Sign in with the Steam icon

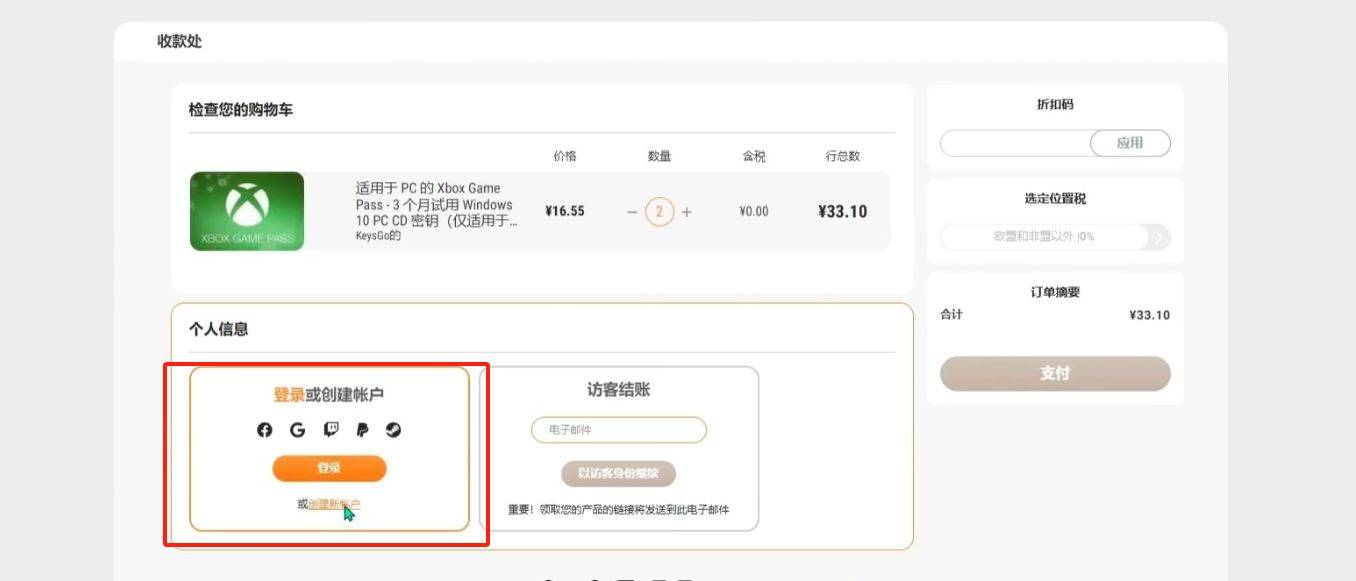[394, 430]
